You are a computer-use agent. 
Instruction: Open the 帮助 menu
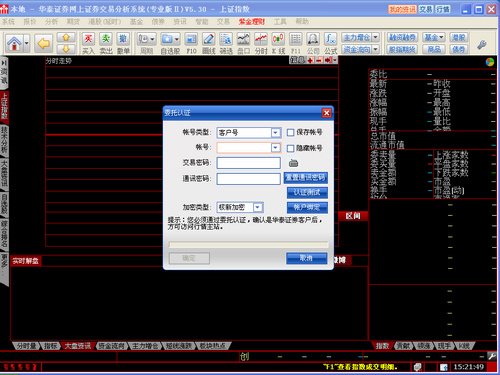click(x=302, y=22)
